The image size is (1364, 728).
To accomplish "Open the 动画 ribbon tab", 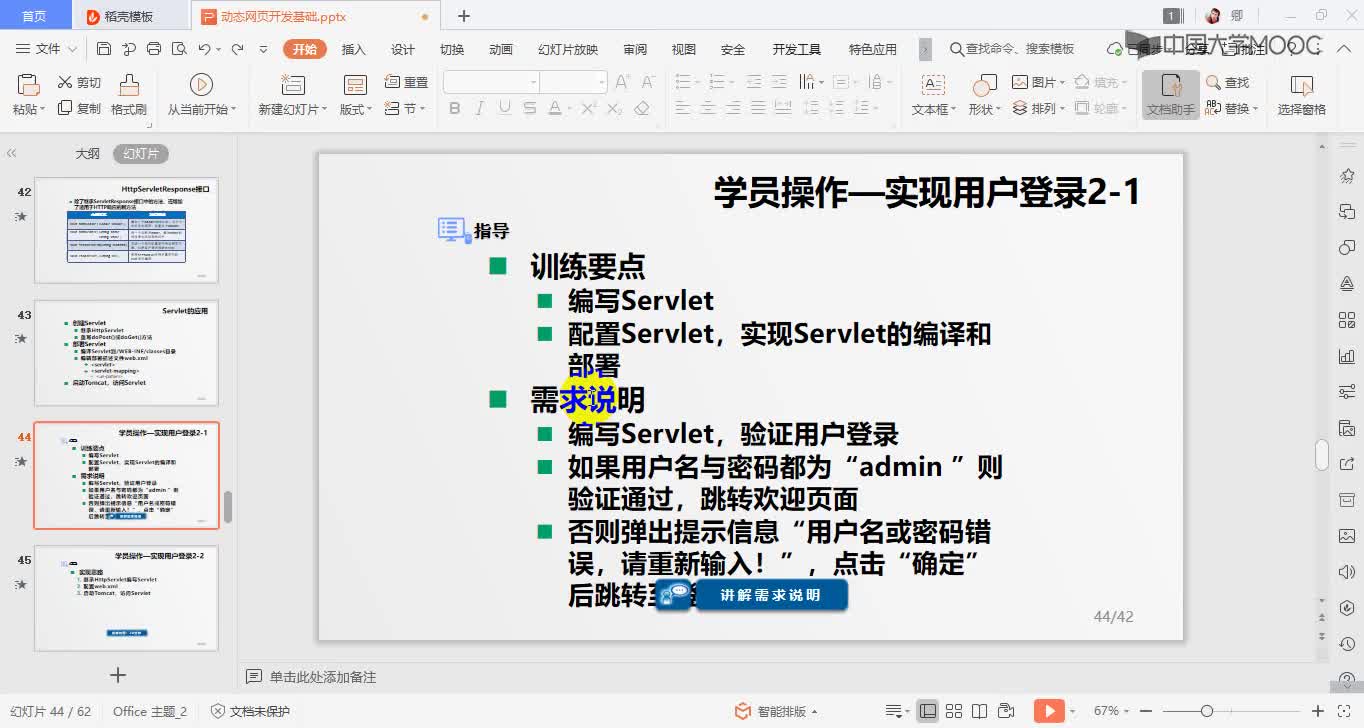I will (x=501, y=49).
